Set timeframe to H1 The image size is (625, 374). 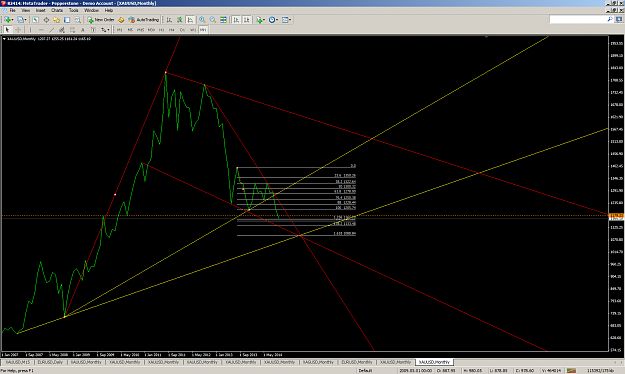161,30
